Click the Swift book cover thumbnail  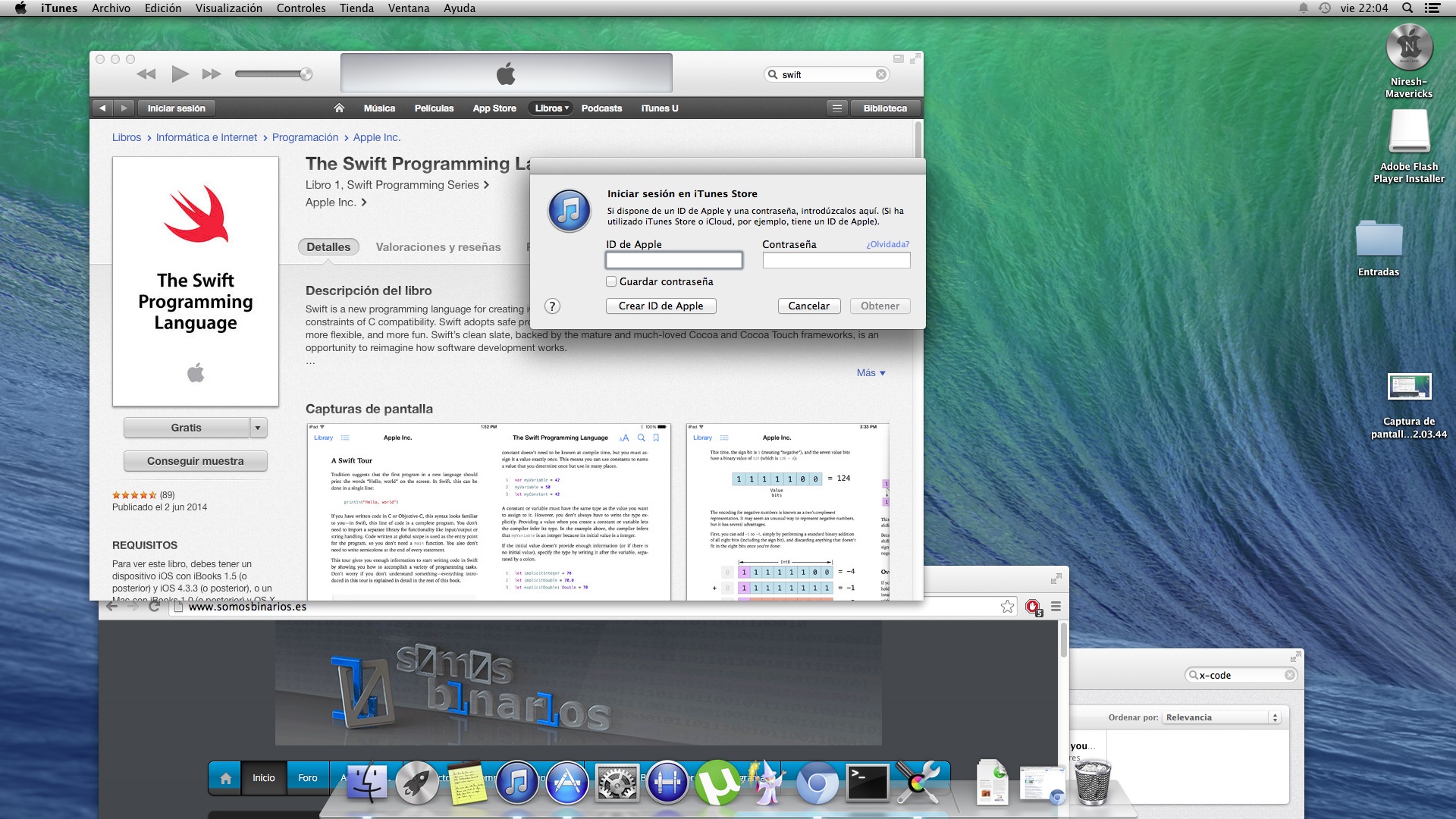[196, 281]
